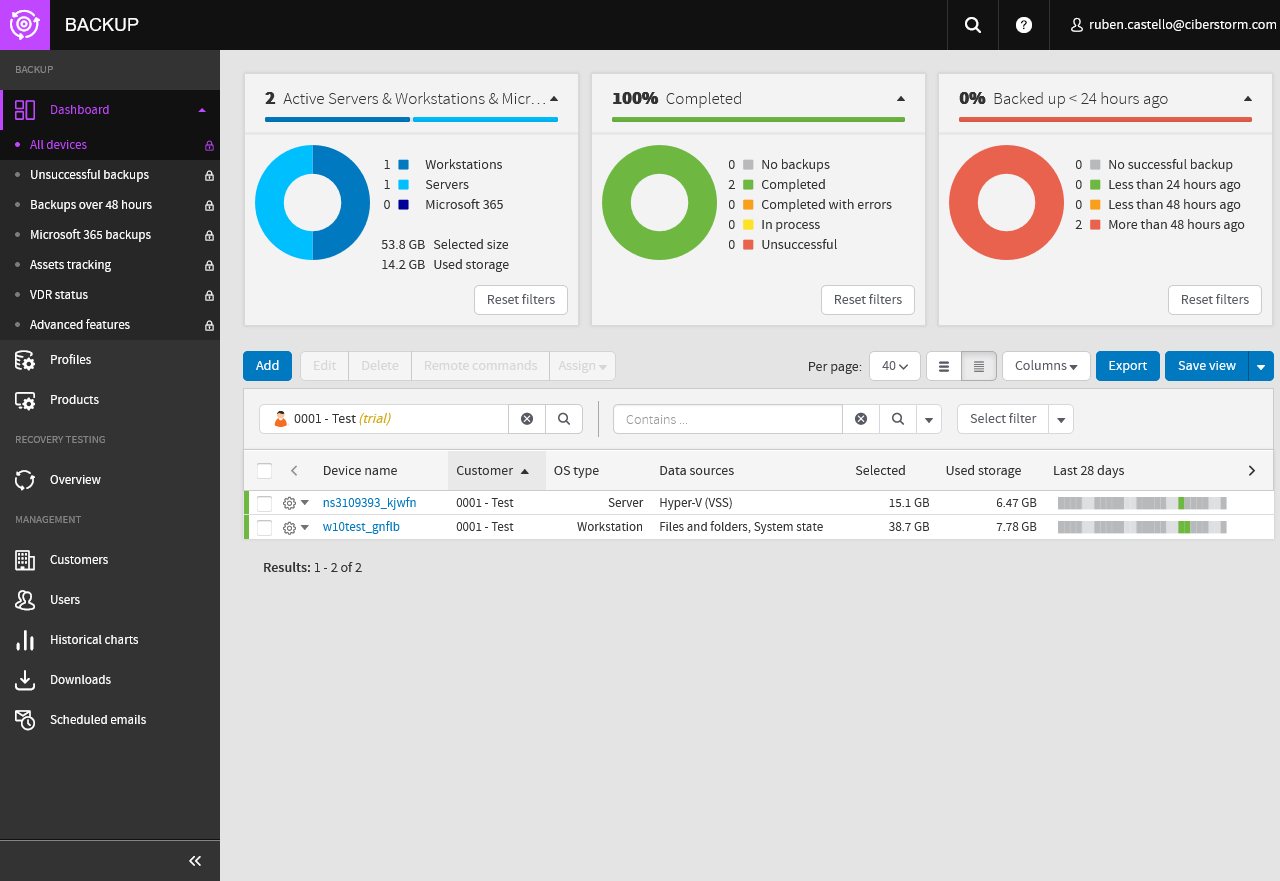Reset filters in Active Servers widget

(521, 300)
